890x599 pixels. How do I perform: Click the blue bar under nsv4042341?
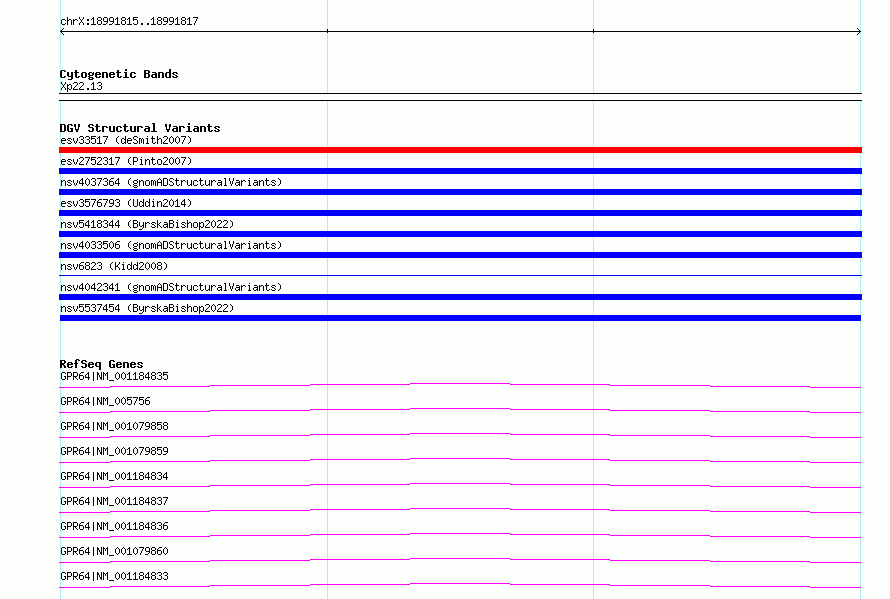coord(460,297)
